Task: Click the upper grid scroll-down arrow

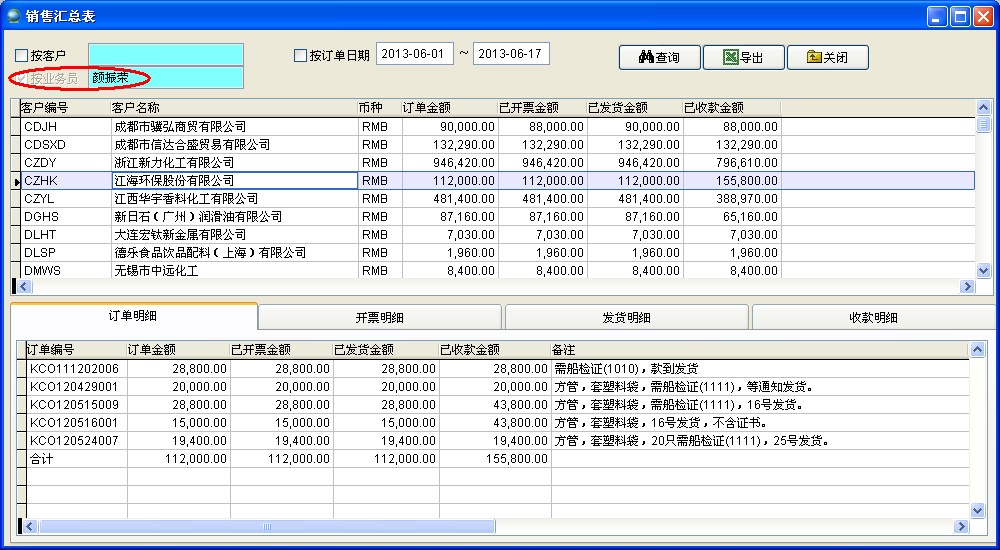Action: (983, 270)
